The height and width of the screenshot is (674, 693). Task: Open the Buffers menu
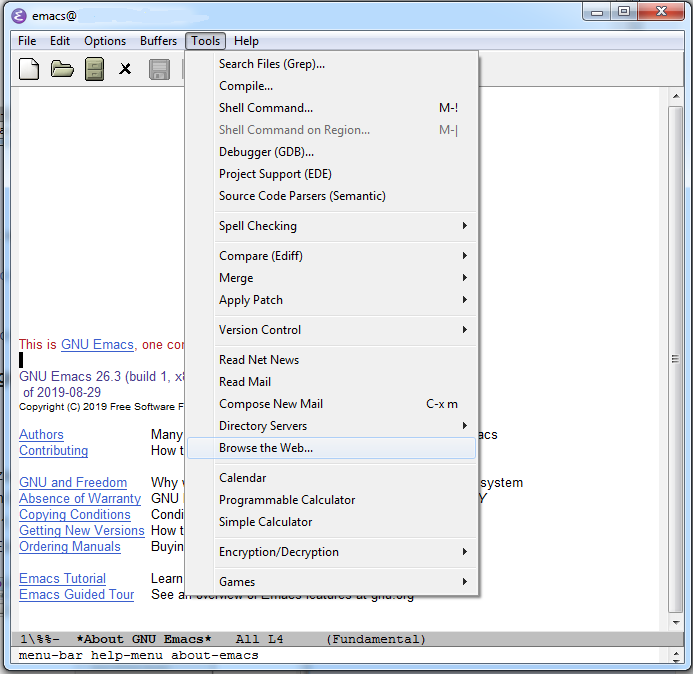(x=158, y=41)
